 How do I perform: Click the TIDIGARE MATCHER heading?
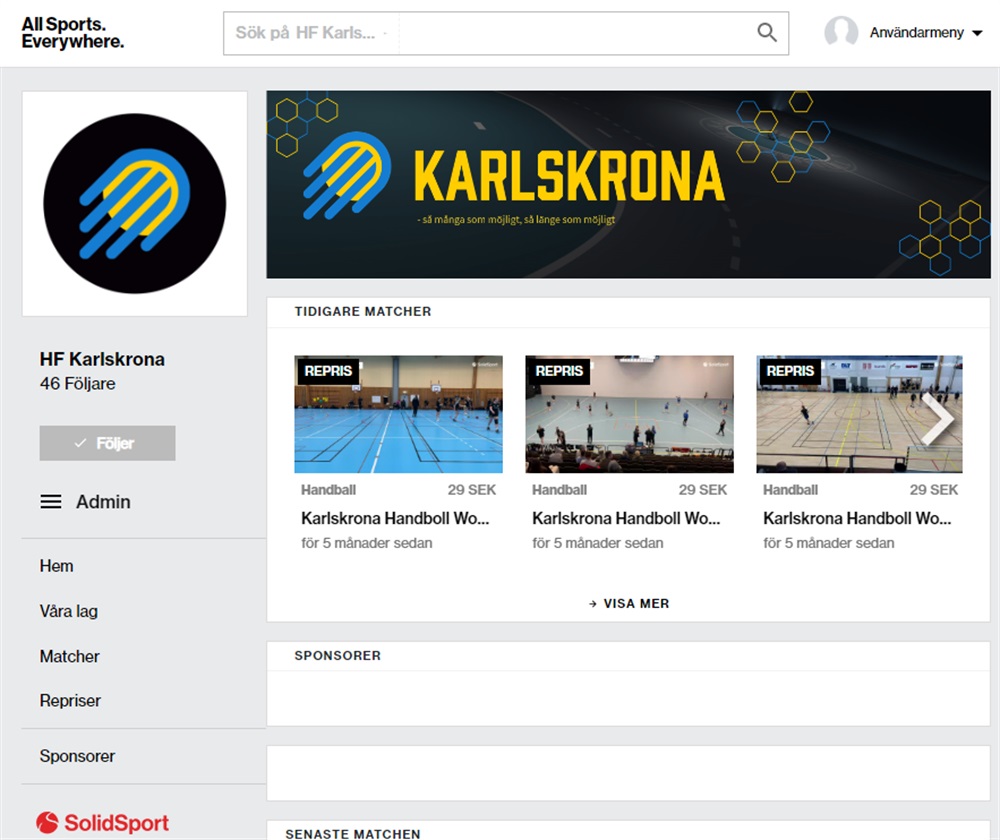point(363,311)
